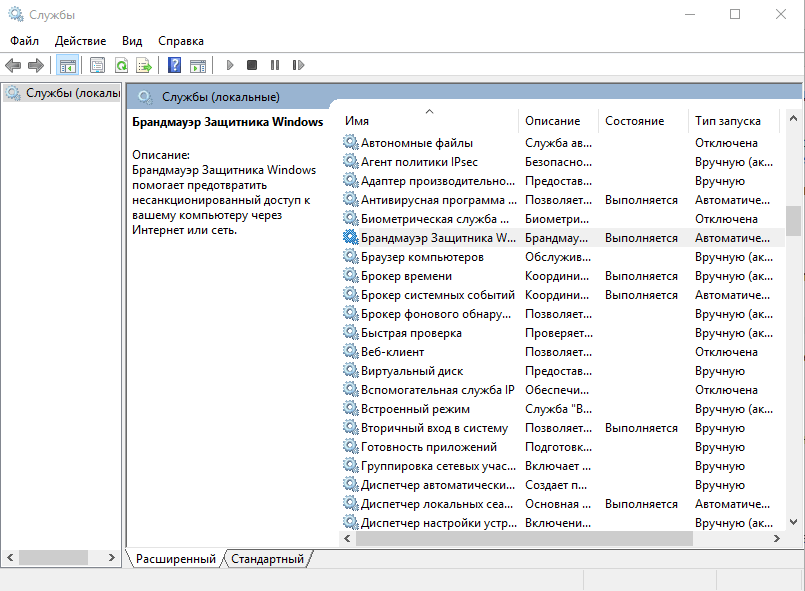The width and height of the screenshot is (805, 591).
Task: Select Вспомогательная служба IP service name
Action: pyautogui.click(x=437, y=390)
